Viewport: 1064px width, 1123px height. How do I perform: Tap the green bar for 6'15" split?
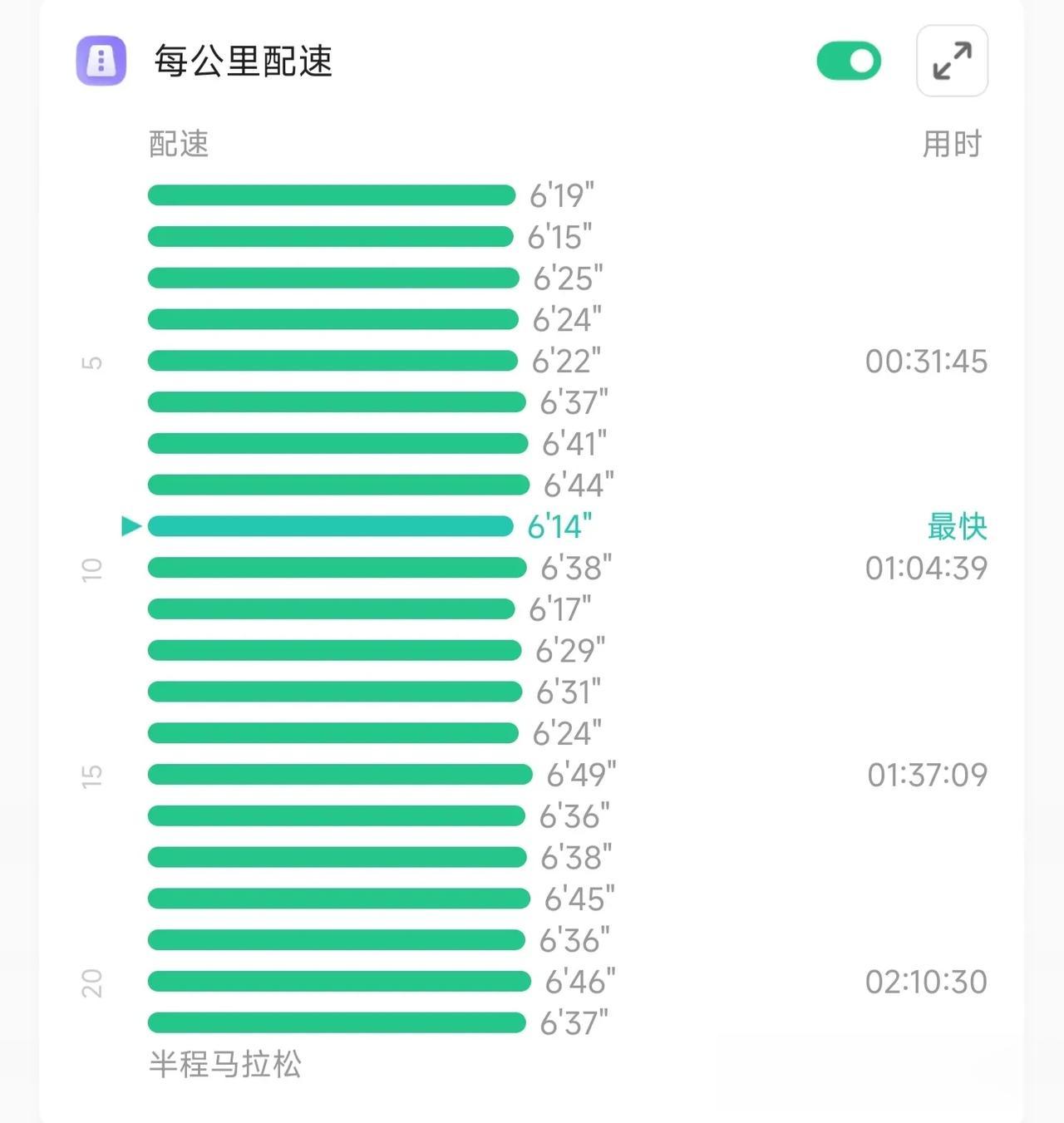[x=331, y=237]
